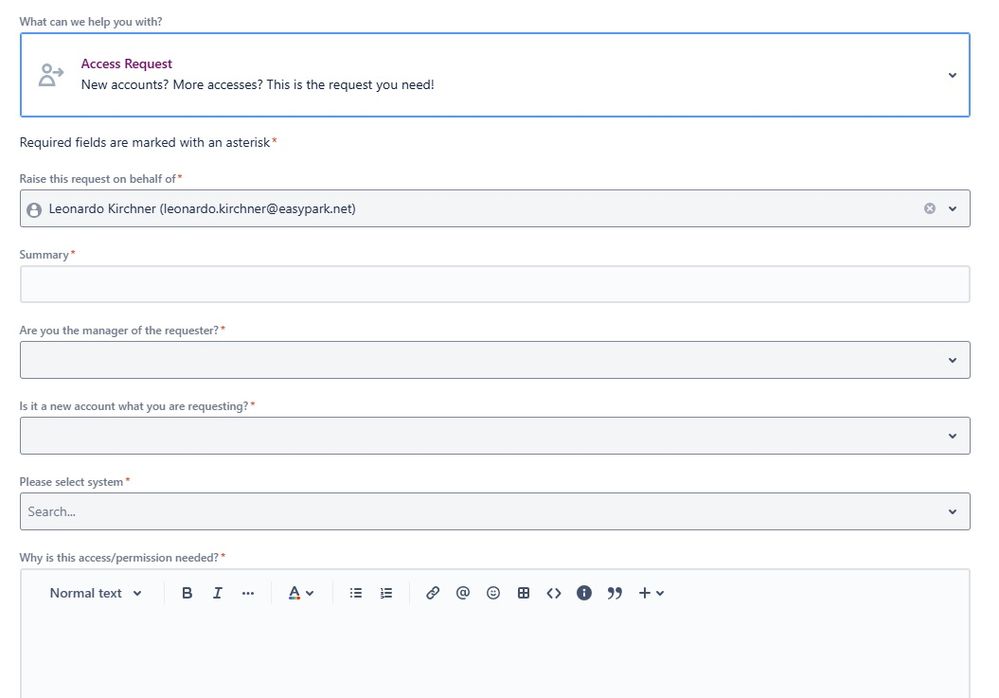
Task: Click the 'Leonardo Kirchner (leonardo.kirchner@easypark.net)' value
Action: tap(202, 209)
